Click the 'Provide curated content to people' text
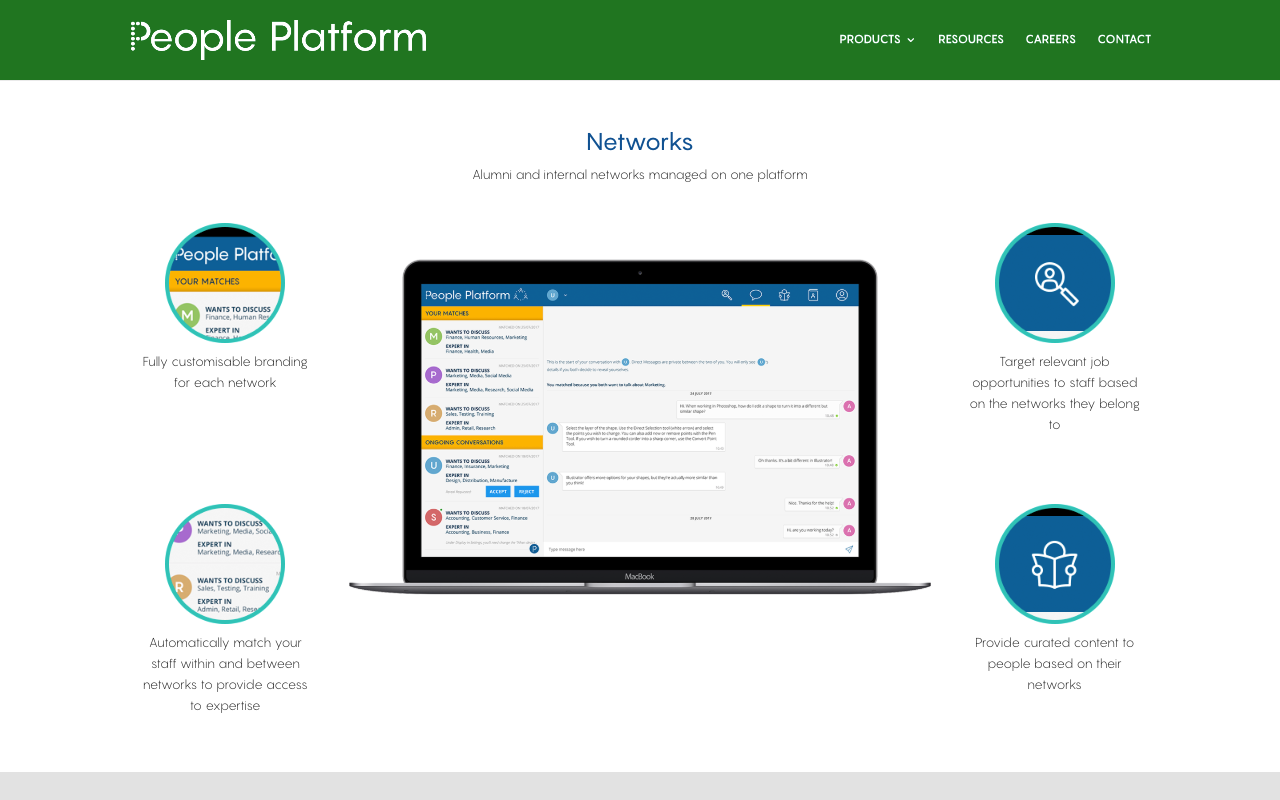 [x=1055, y=664]
